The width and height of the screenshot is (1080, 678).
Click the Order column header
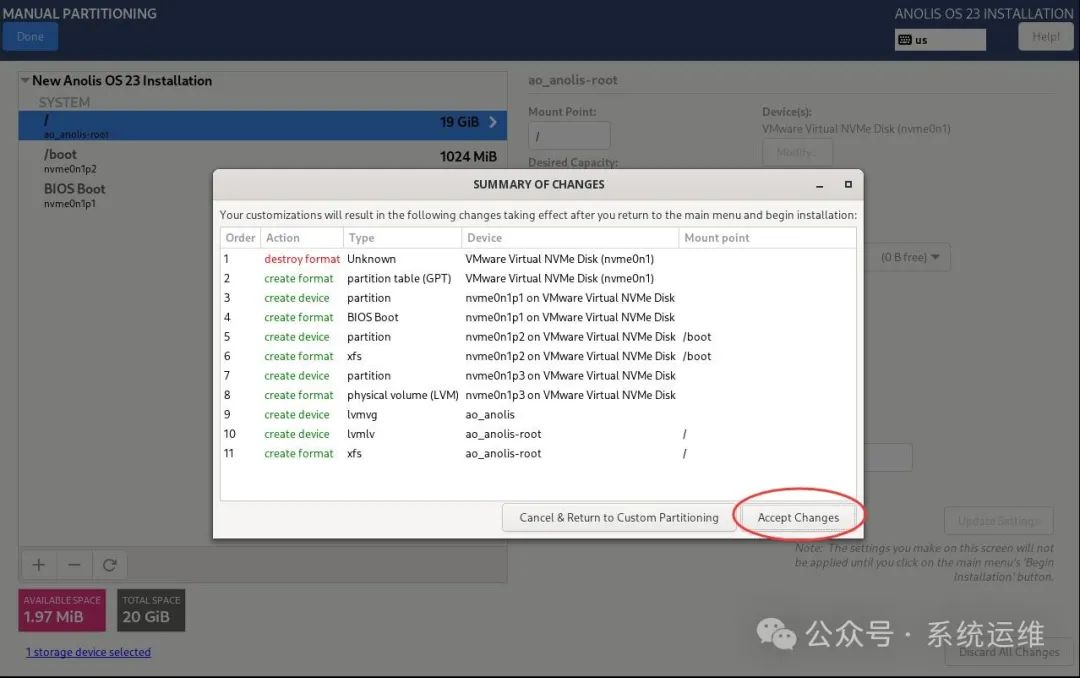[x=240, y=238]
